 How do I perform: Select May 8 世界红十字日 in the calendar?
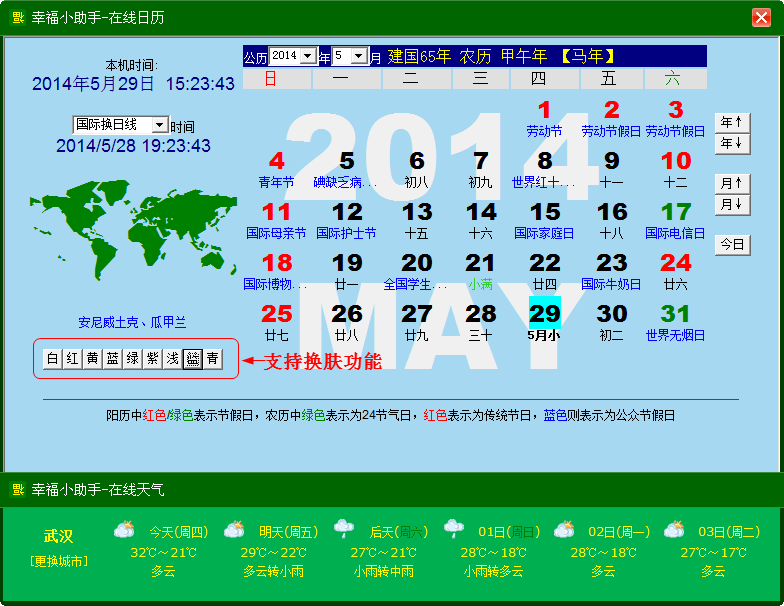pos(544,170)
